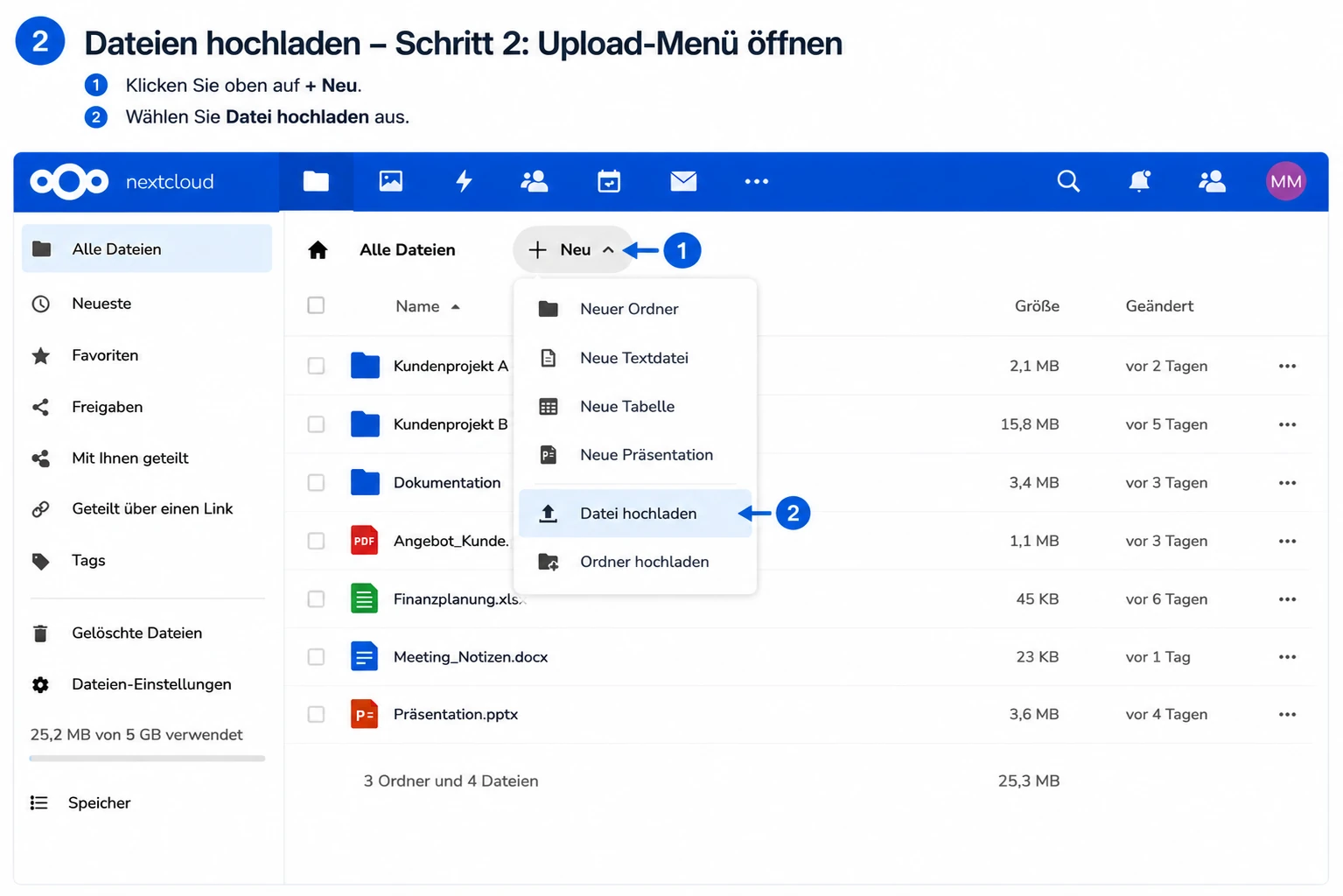Check the Präsentation.pptx checkbox
Viewport: 1343px width, 896px height.
(x=316, y=715)
